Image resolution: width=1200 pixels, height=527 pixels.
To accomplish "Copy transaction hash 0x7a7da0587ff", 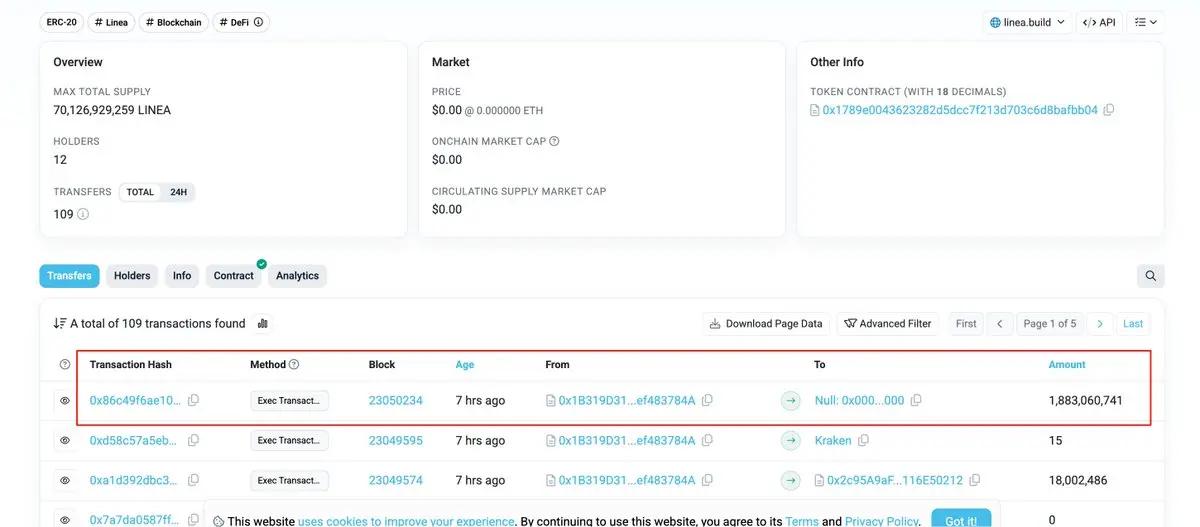I will [x=194, y=520].
